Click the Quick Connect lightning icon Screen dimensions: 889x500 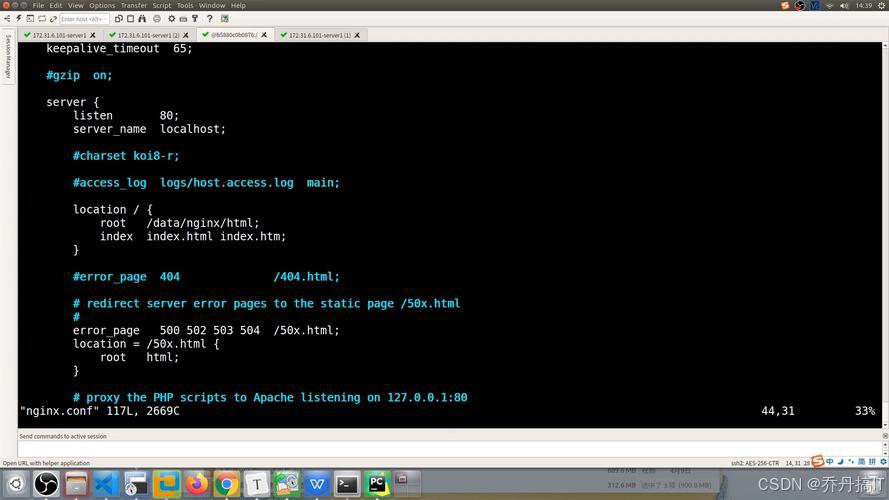19,19
